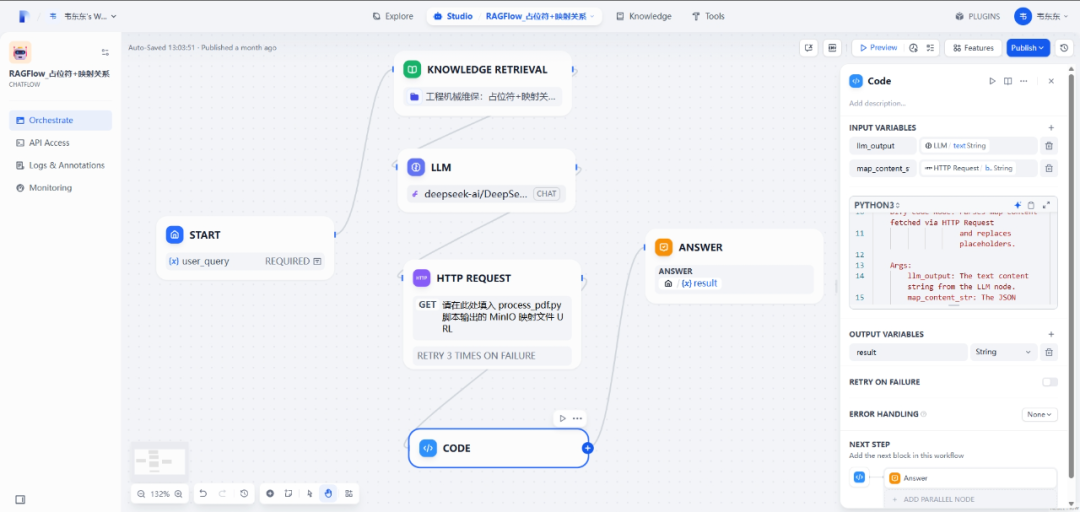This screenshot has width=1080, height=512.
Task: Zoom in the canvas
Action: [178, 493]
